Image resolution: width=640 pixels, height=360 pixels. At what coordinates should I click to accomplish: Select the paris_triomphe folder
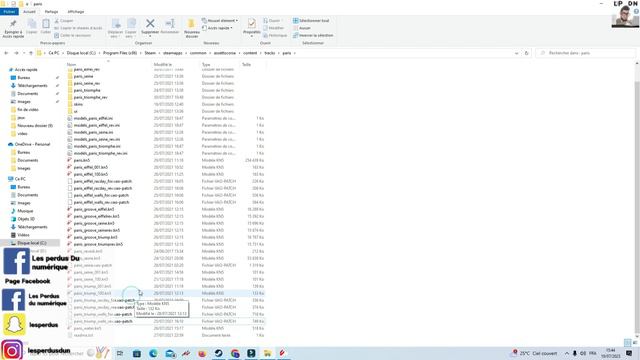(87, 91)
